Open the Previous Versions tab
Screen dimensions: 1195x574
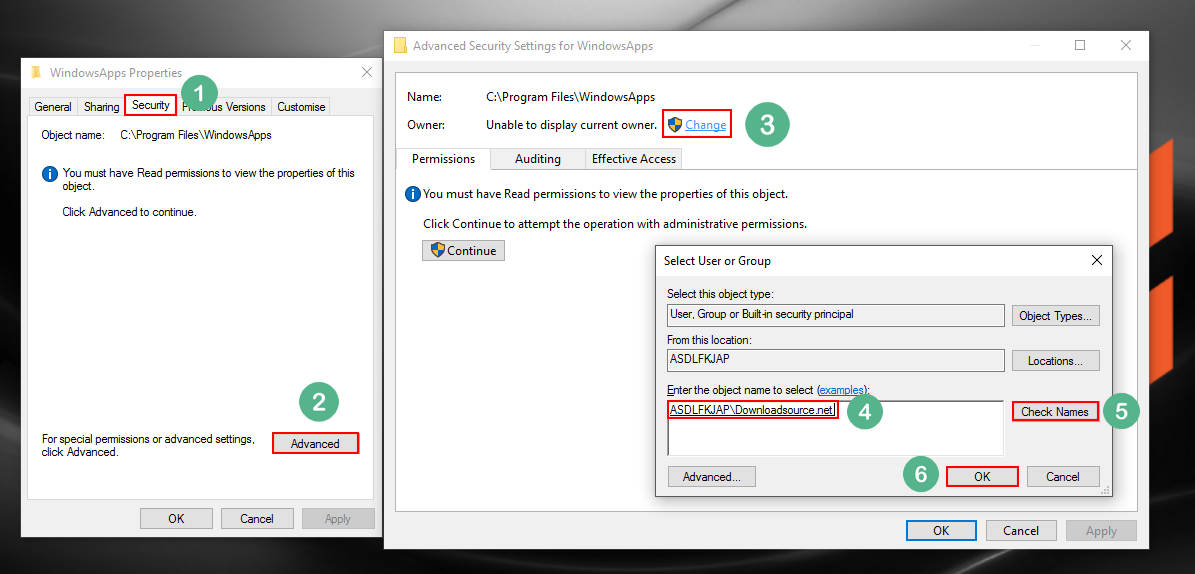point(223,107)
